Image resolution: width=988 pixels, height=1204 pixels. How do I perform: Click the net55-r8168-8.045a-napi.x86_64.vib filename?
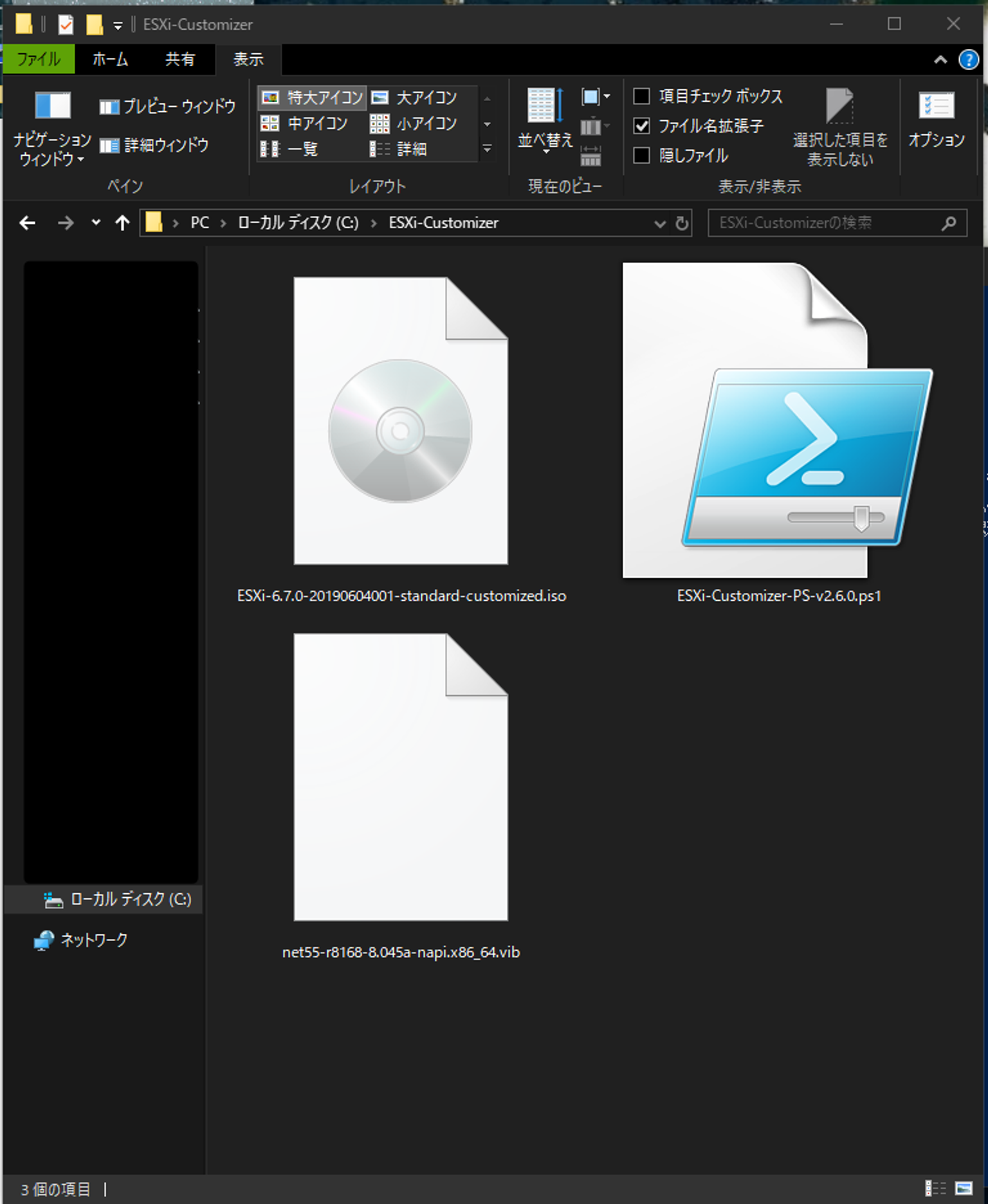pyautogui.click(x=401, y=952)
